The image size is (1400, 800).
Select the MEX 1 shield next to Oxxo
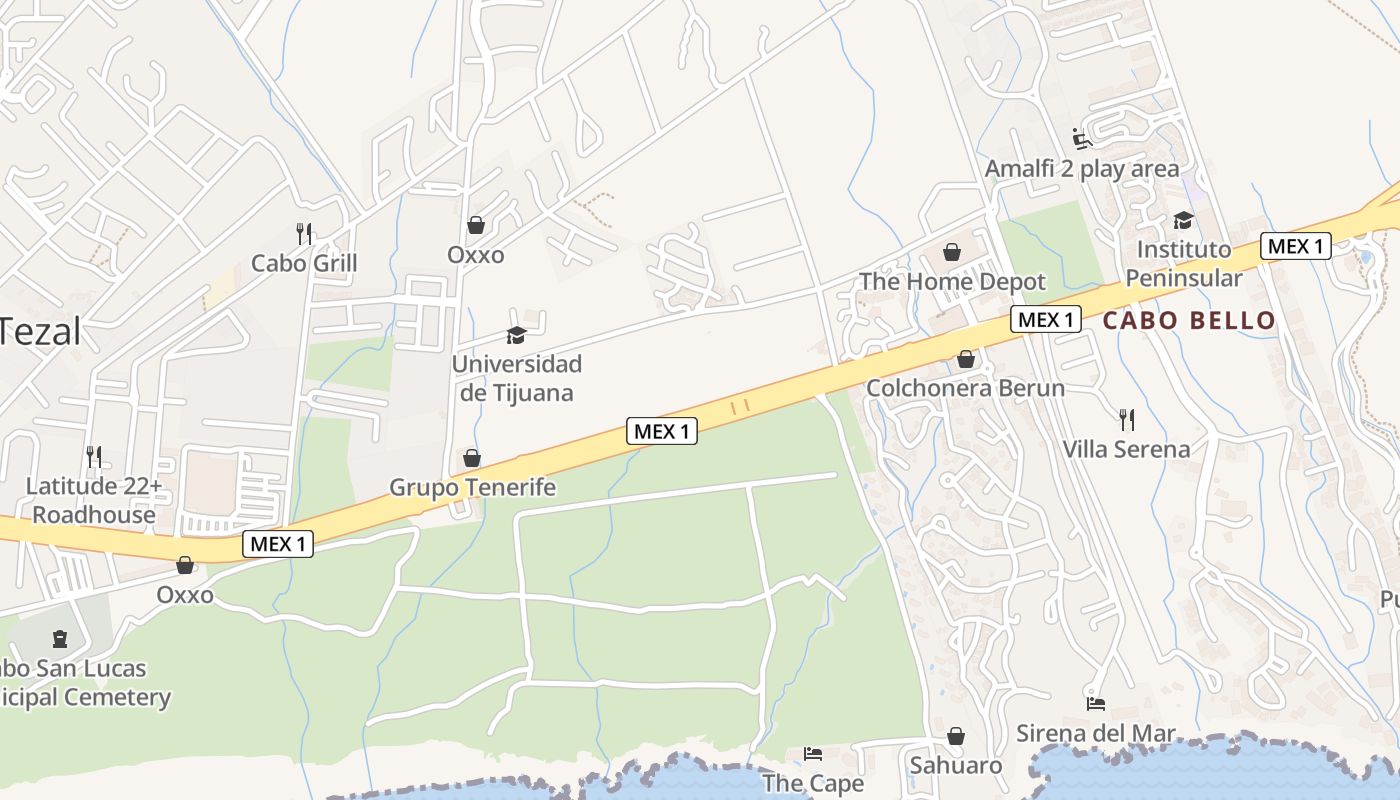pyautogui.click(x=278, y=544)
